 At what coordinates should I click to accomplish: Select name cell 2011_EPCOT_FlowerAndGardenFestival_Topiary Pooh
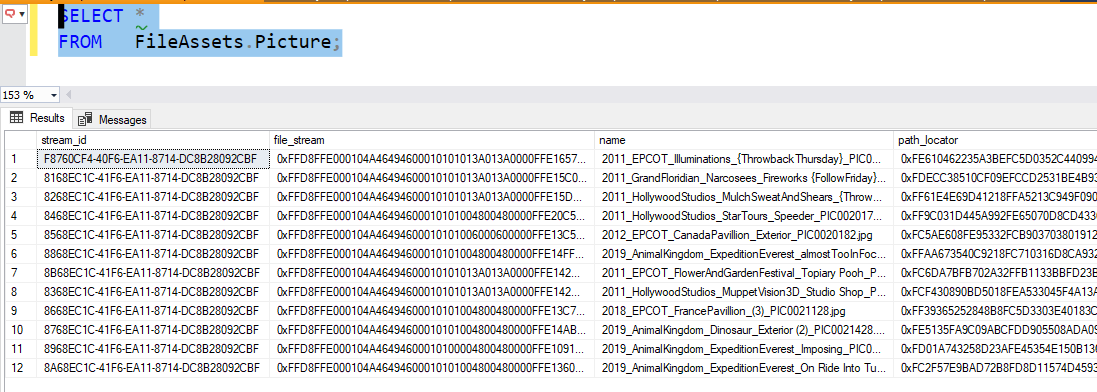coord(744,272)
